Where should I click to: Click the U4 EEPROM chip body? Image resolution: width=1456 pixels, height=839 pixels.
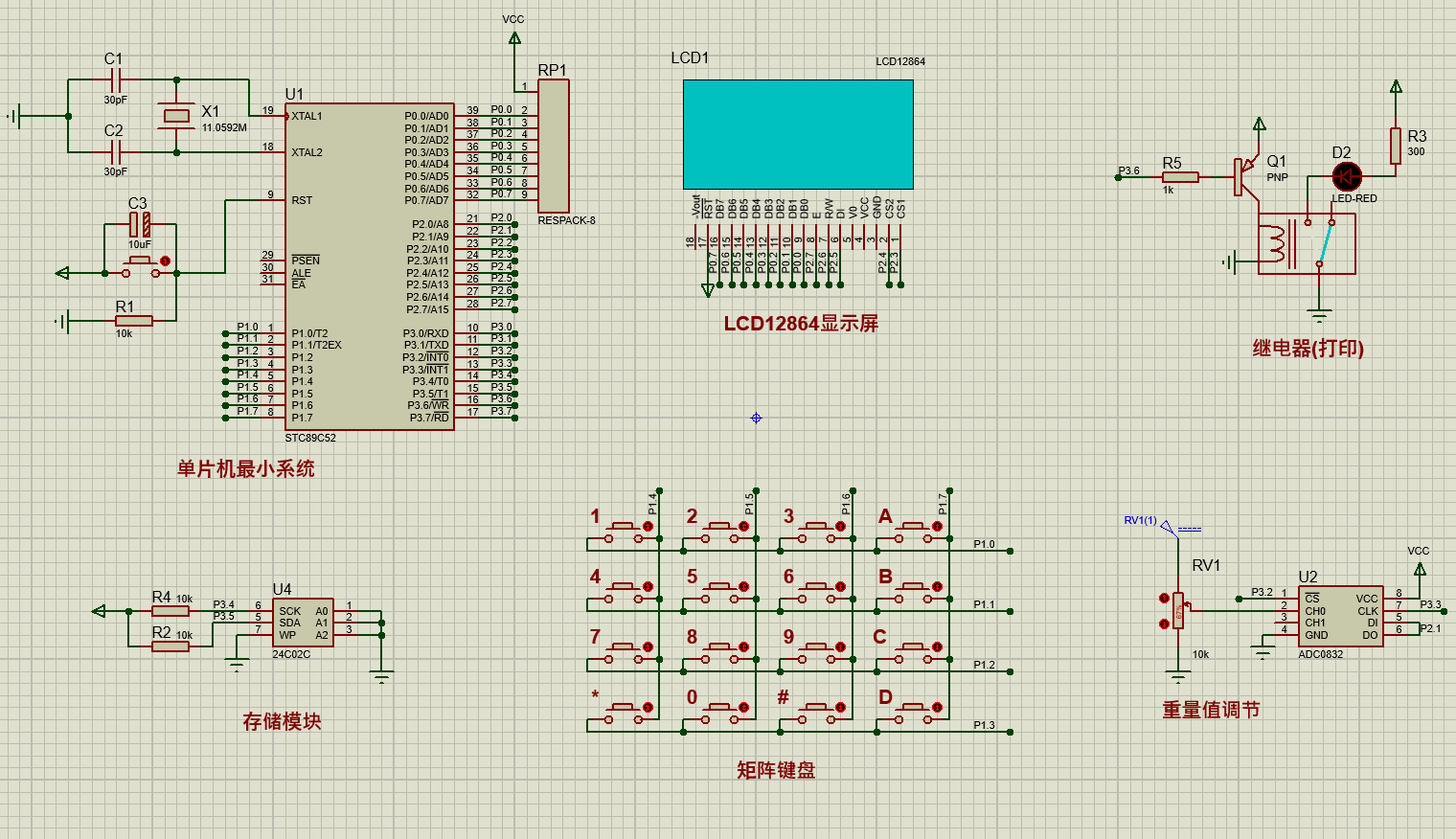click(x=303, y=624)
